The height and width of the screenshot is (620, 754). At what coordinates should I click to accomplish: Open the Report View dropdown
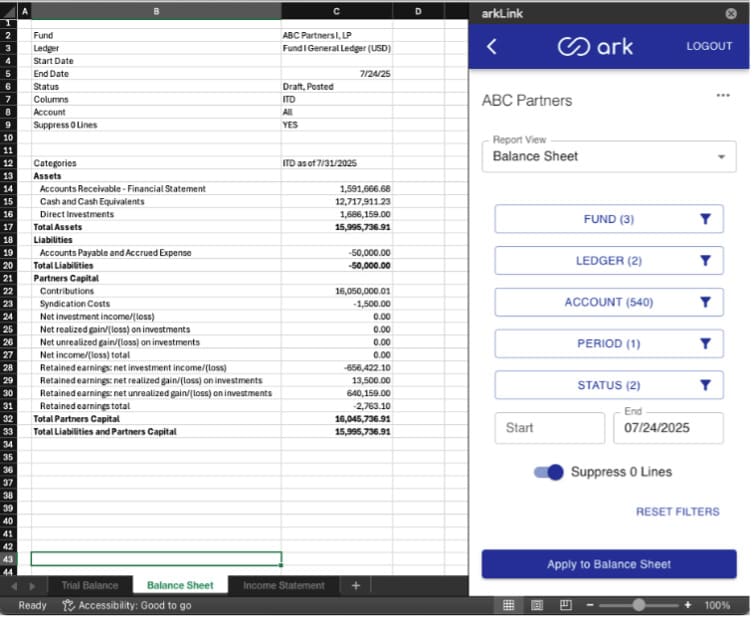pos(609,157)
